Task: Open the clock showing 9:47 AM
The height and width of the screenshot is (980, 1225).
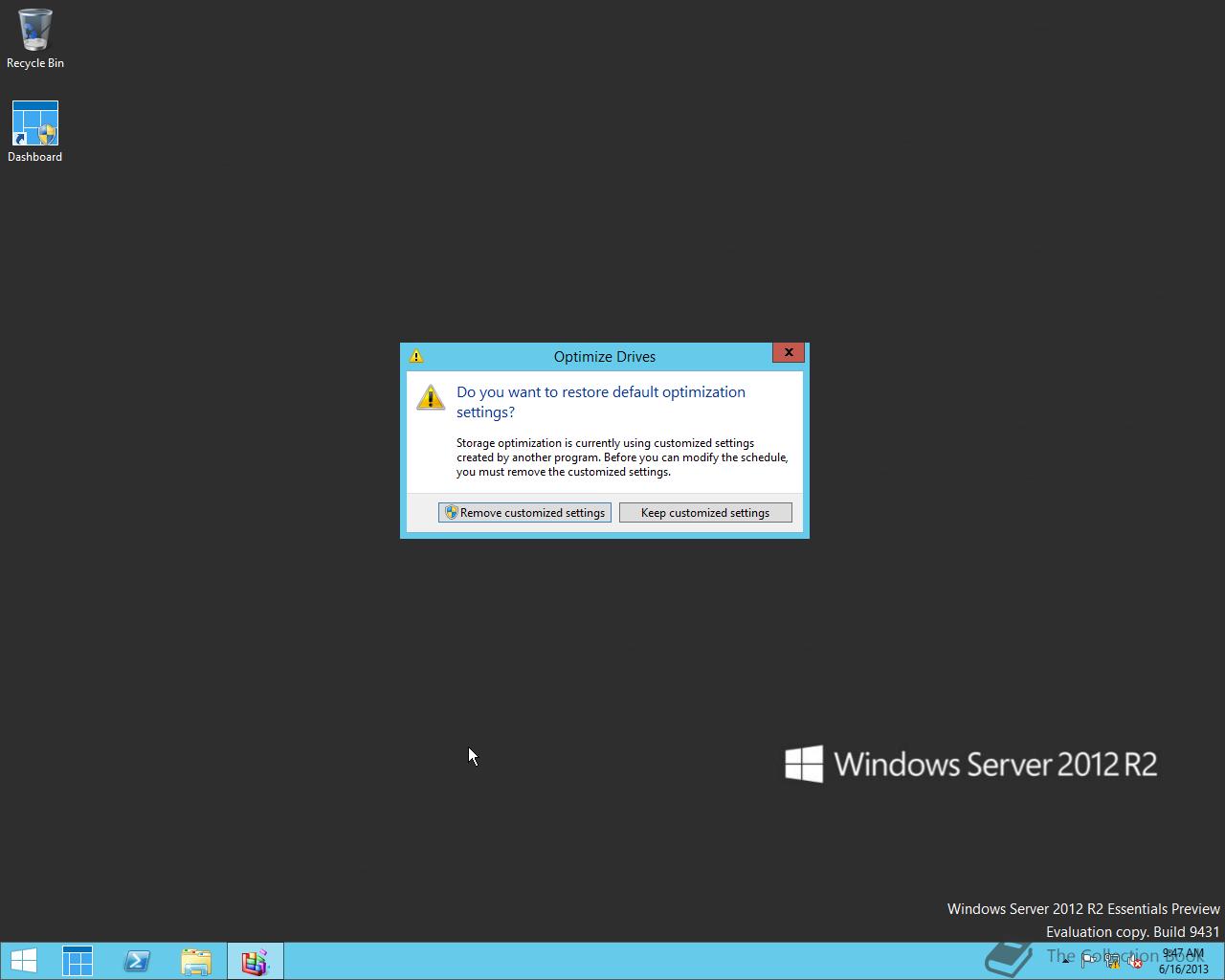Action: pos(1184,961)
